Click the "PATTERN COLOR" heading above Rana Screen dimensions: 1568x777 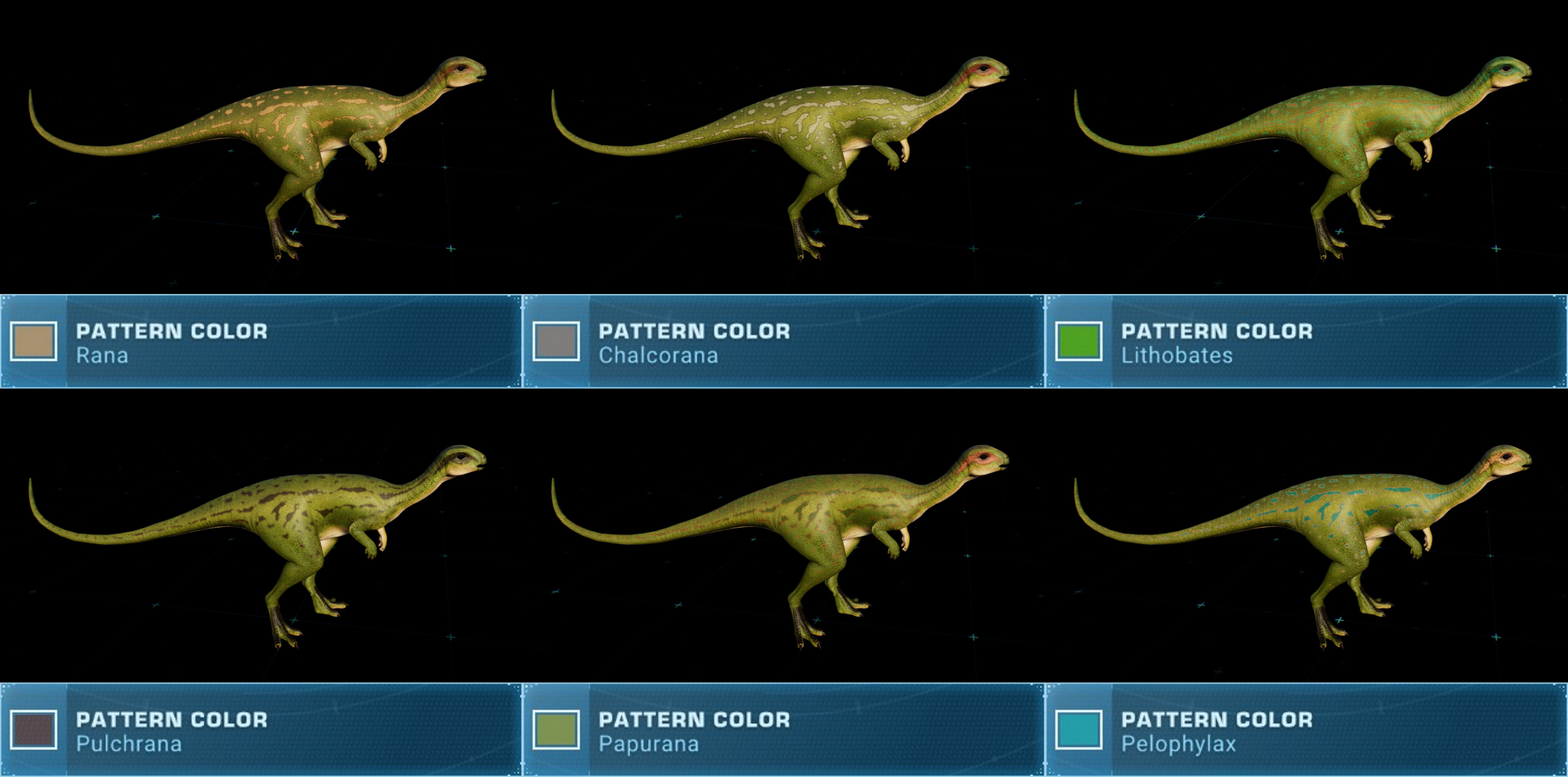tap(171, 331)
